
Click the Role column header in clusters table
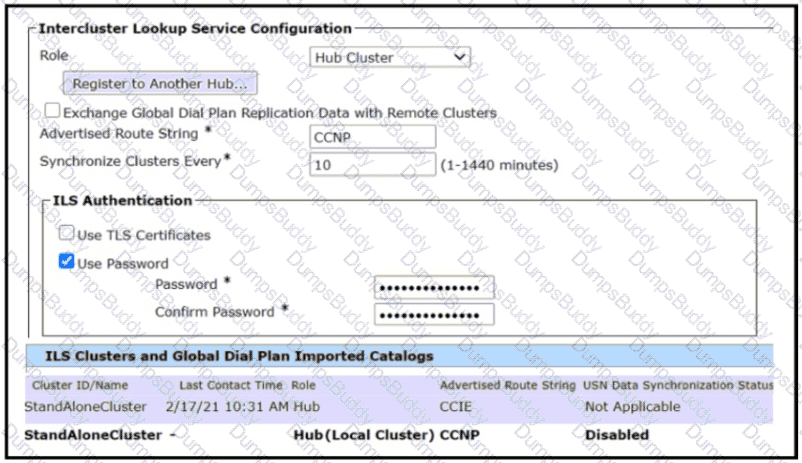302,385
